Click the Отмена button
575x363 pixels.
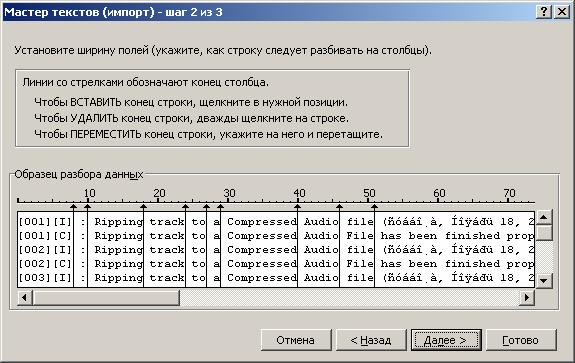[x=296, y=340]
